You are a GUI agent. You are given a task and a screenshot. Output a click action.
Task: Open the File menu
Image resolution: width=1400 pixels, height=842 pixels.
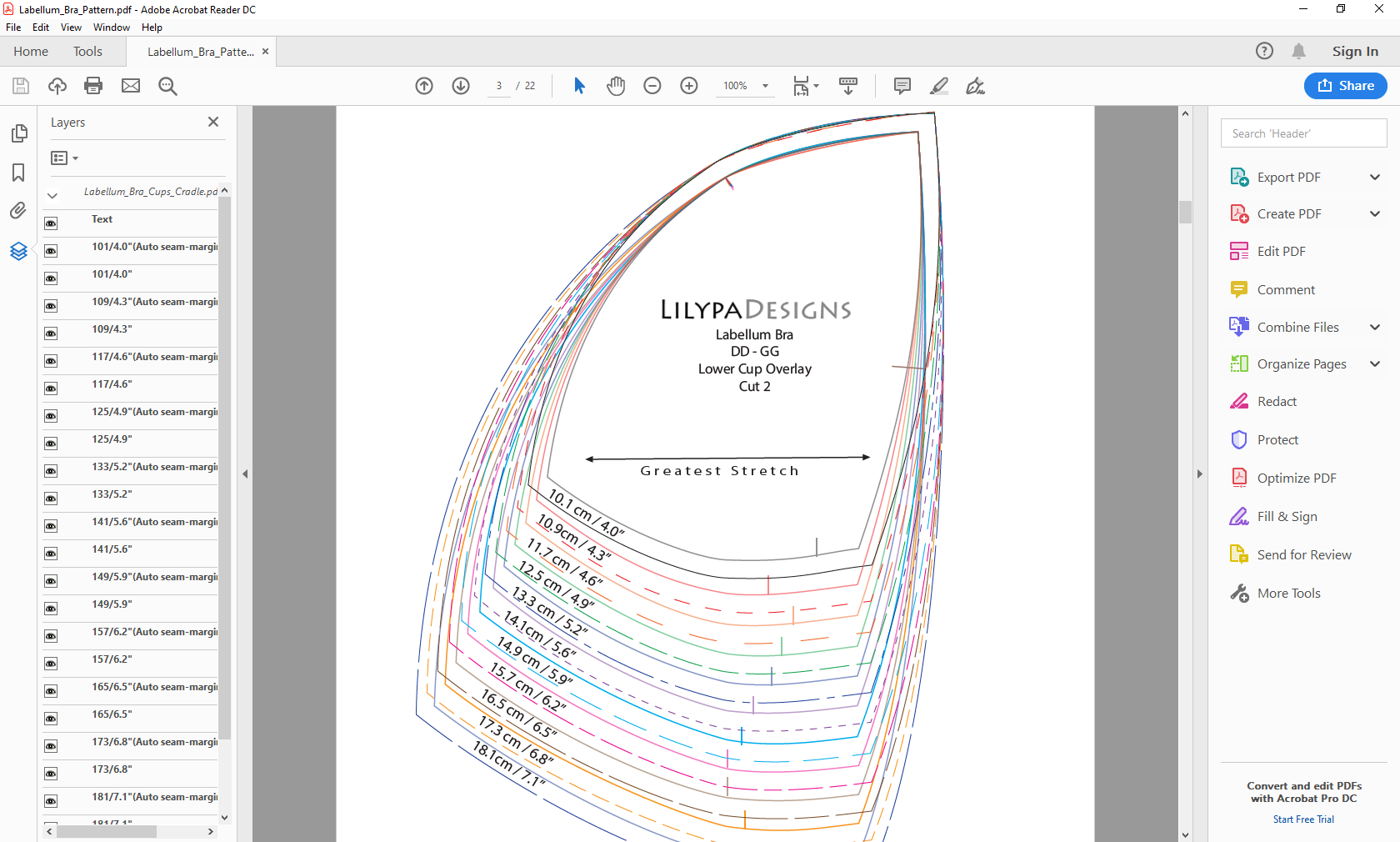(13, 28)
